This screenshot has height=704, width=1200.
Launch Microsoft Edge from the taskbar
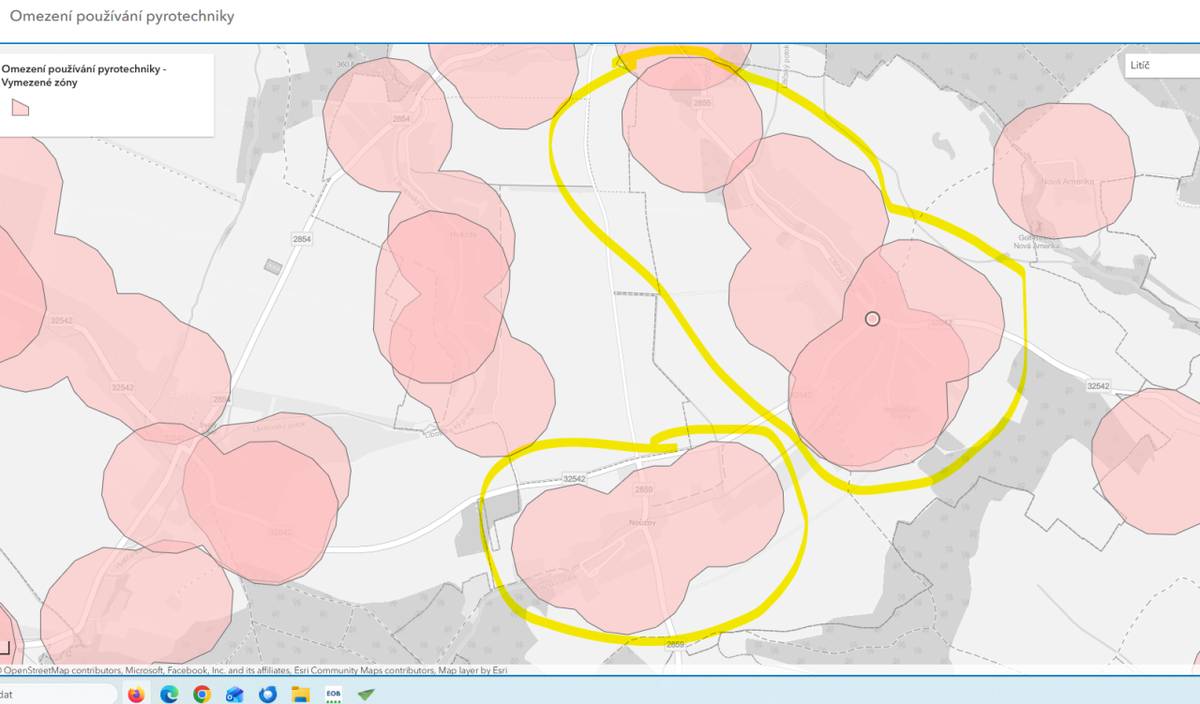[169, 693]
